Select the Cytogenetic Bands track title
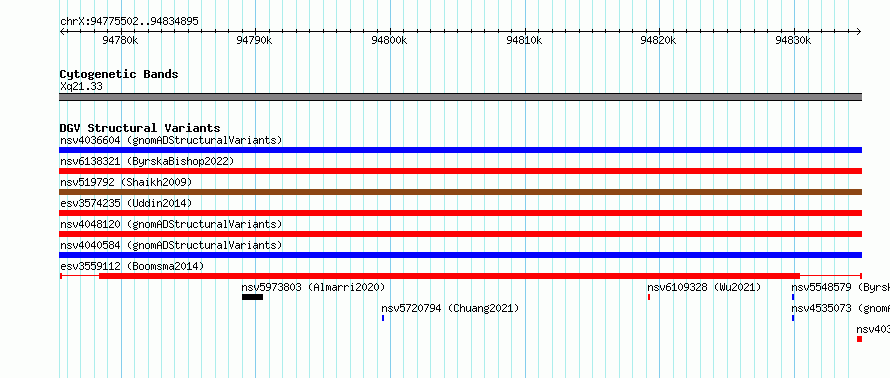Viewport: 890px width, 378px height. [119, 74]
